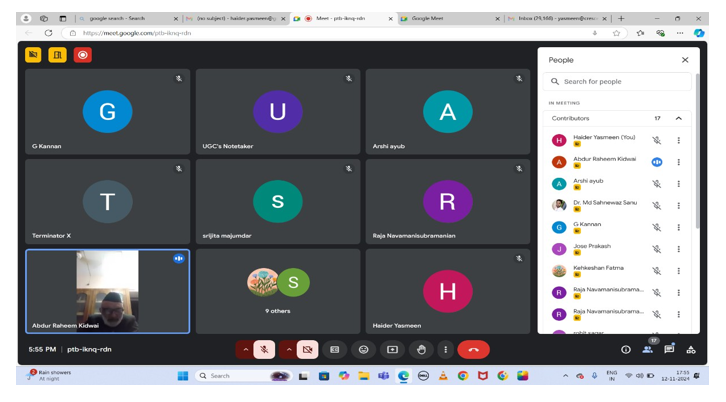Click the present screen button

392,349
